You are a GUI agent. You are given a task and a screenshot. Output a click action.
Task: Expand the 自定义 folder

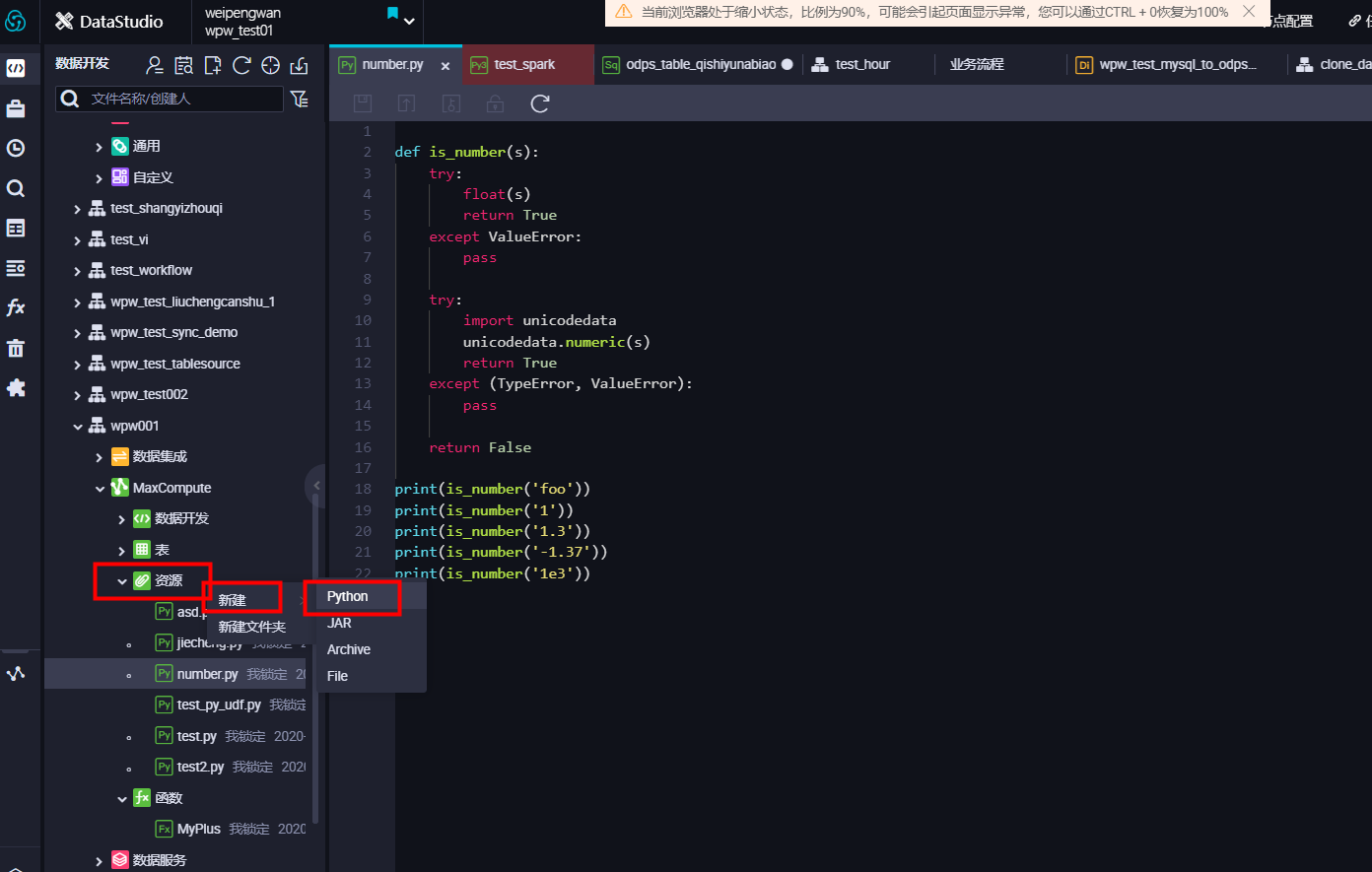click(x=99, y=178)
